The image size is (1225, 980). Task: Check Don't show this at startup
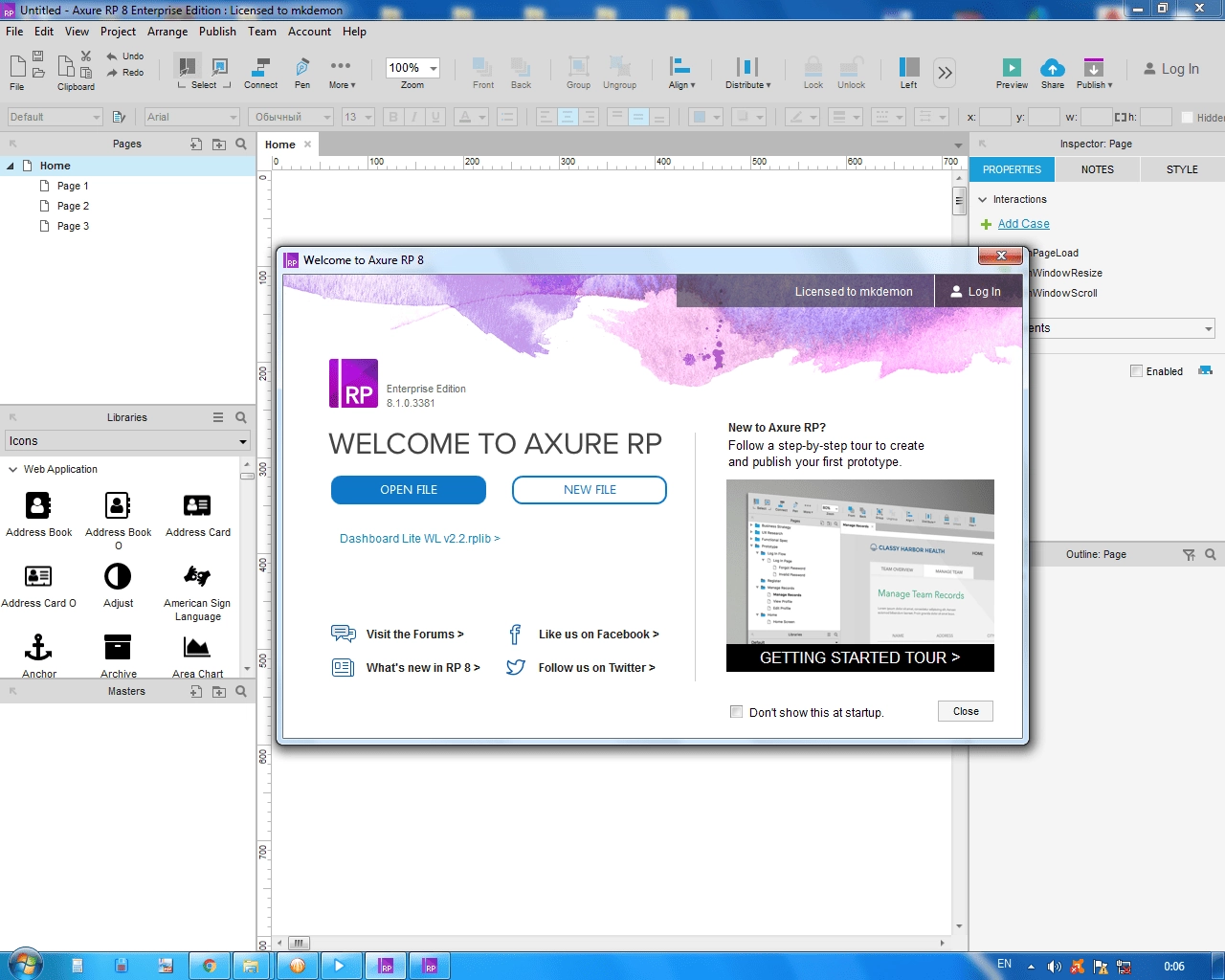tap(736, 712)
